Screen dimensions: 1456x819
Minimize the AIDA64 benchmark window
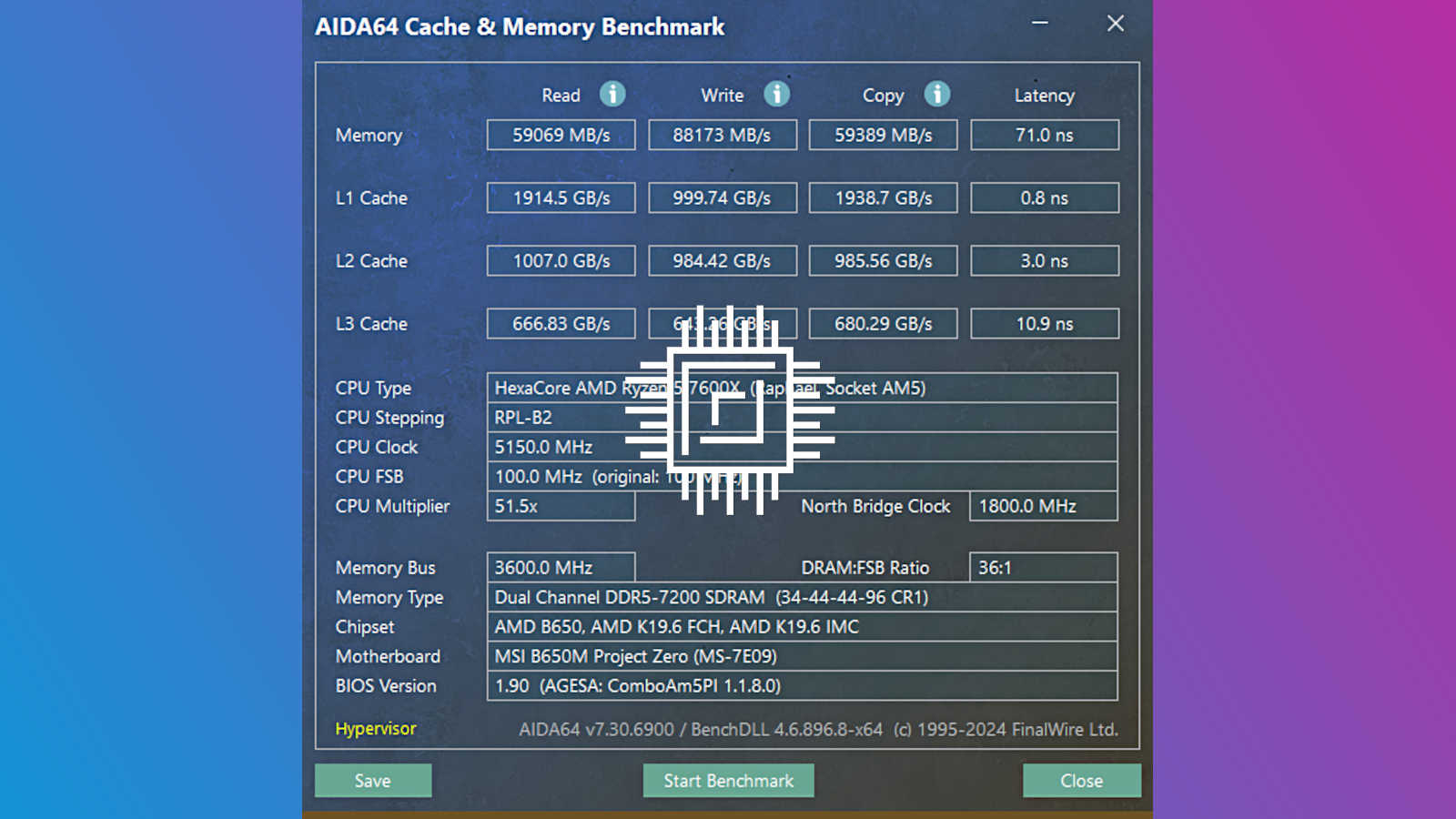pyautogui.click(x=1038, y=24)
